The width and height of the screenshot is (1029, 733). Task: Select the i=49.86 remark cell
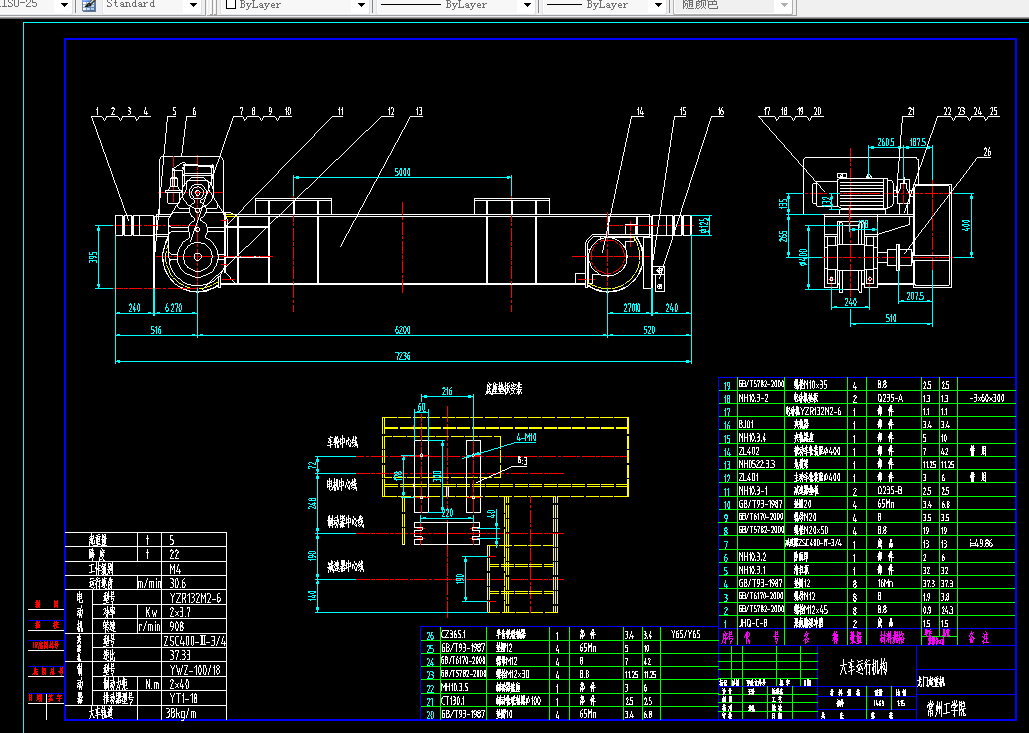pos(981,543)
